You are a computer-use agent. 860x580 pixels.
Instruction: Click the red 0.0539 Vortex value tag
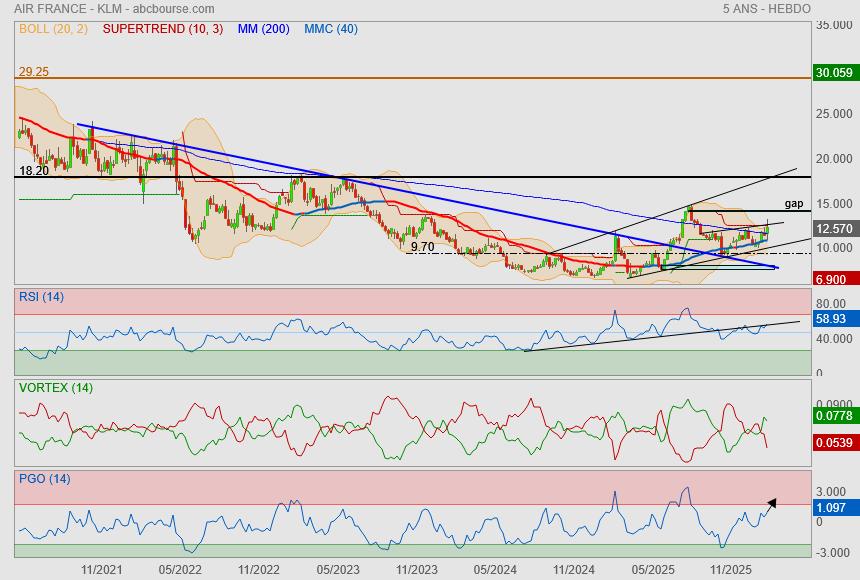(x=836, y=443)
